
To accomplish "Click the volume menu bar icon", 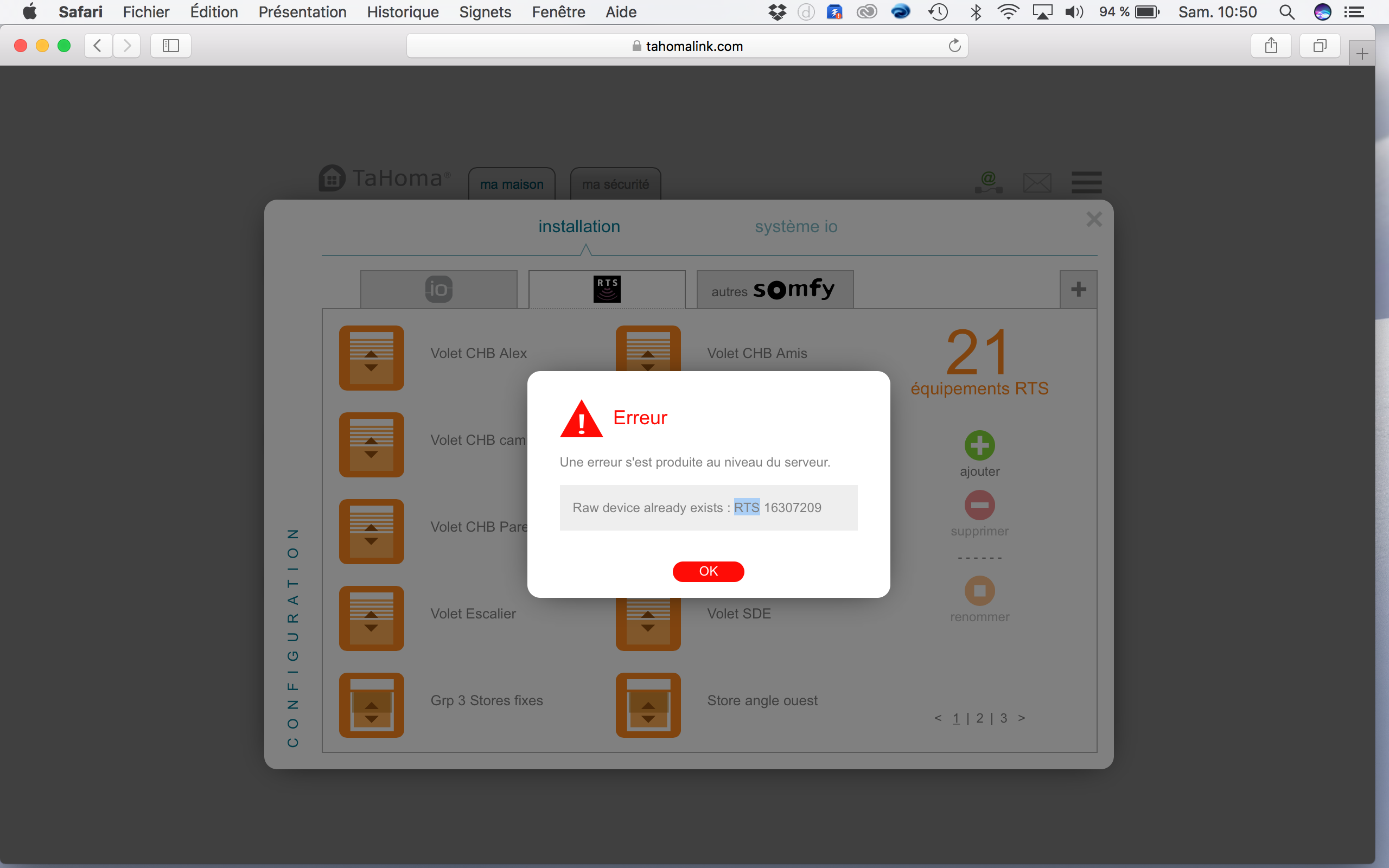I will tap(1073, 12).
